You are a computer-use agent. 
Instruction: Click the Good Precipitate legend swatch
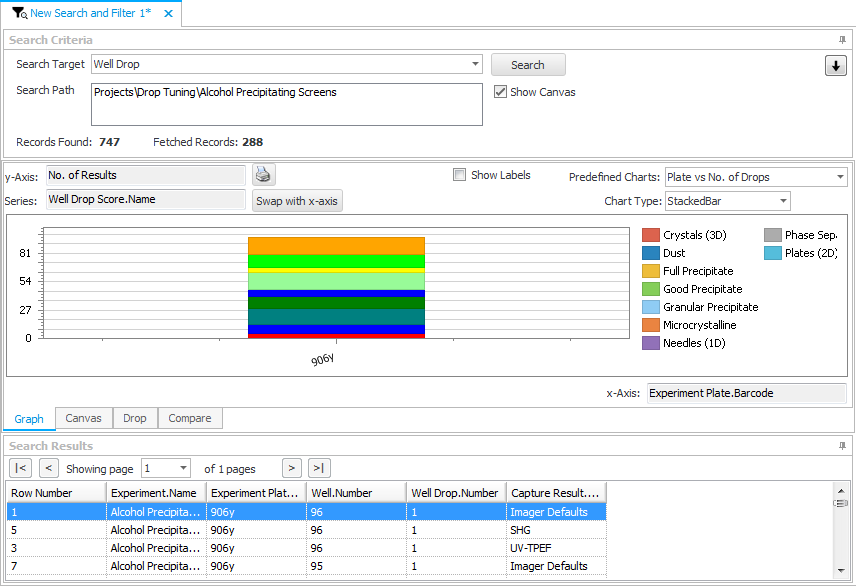pos(651,289)
